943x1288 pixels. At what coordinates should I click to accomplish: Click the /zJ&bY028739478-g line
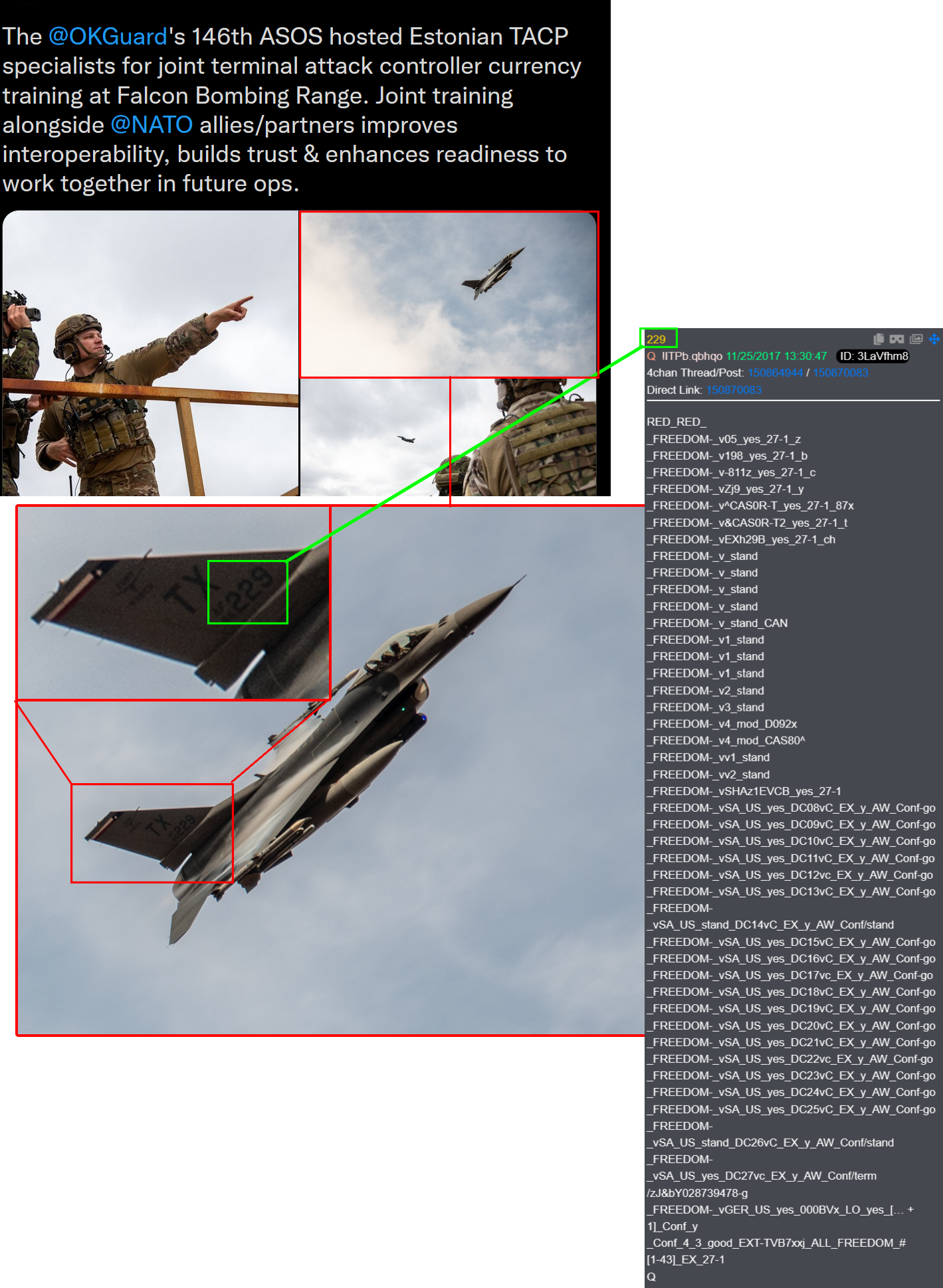tap(697, 1193)
